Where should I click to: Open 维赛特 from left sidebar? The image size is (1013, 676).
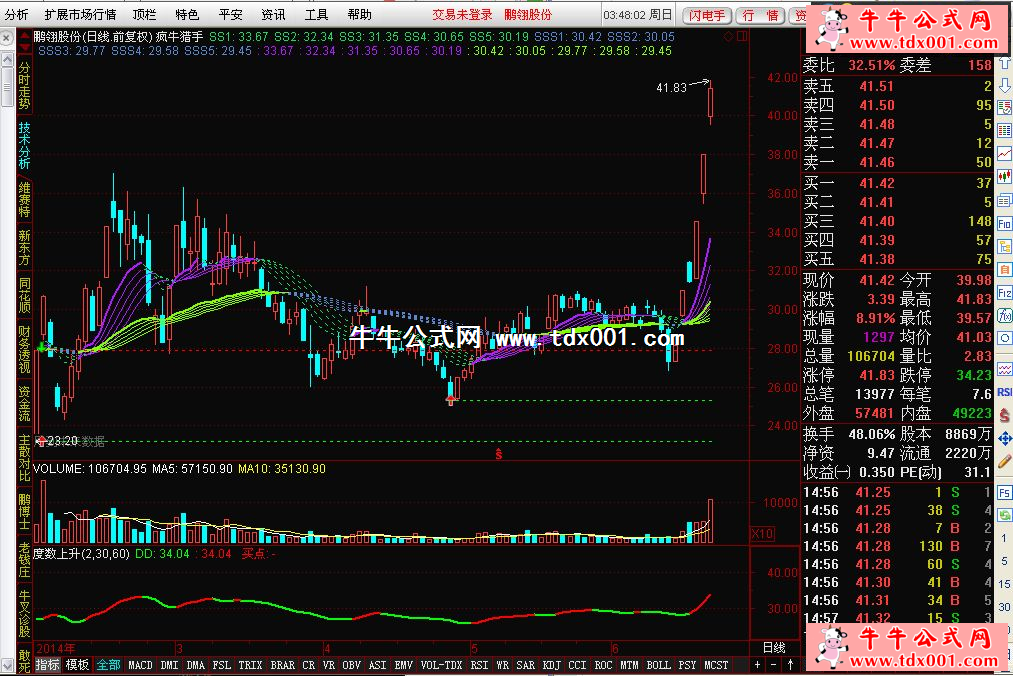tap(25, 200)
